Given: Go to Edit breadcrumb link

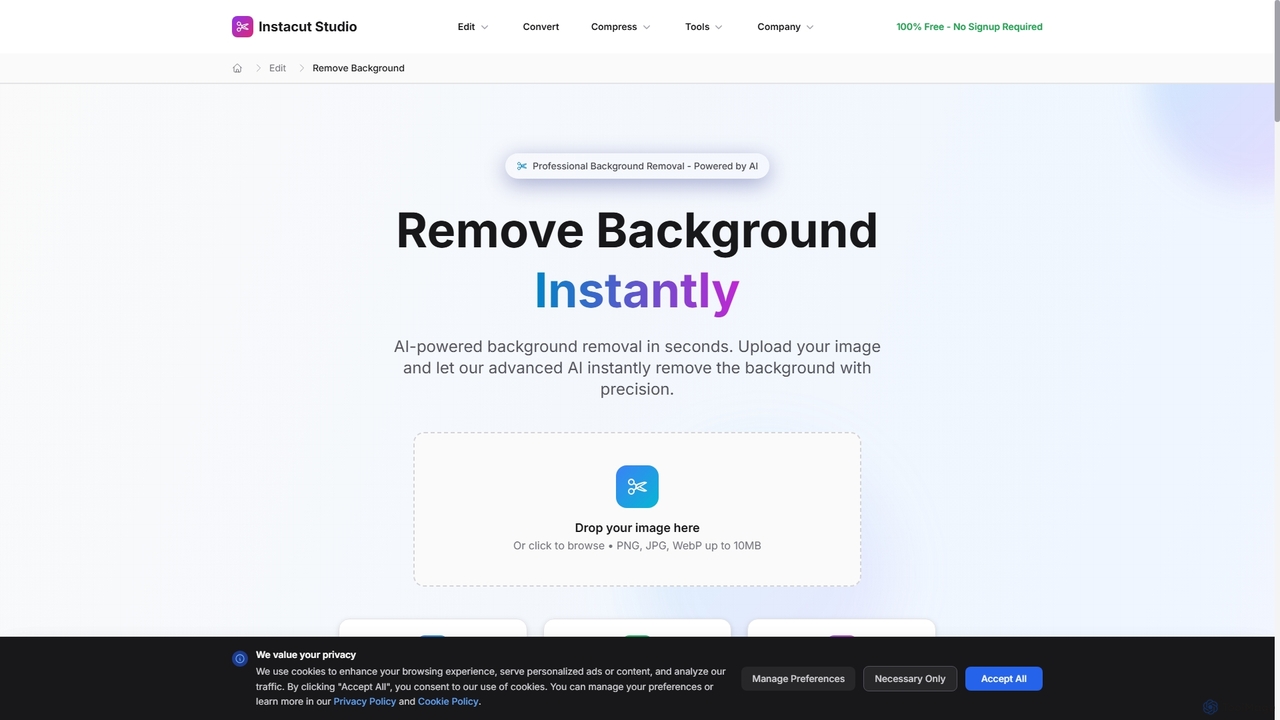Looking at the screenshot, I should pyautogui.click(x=277, y=68).
